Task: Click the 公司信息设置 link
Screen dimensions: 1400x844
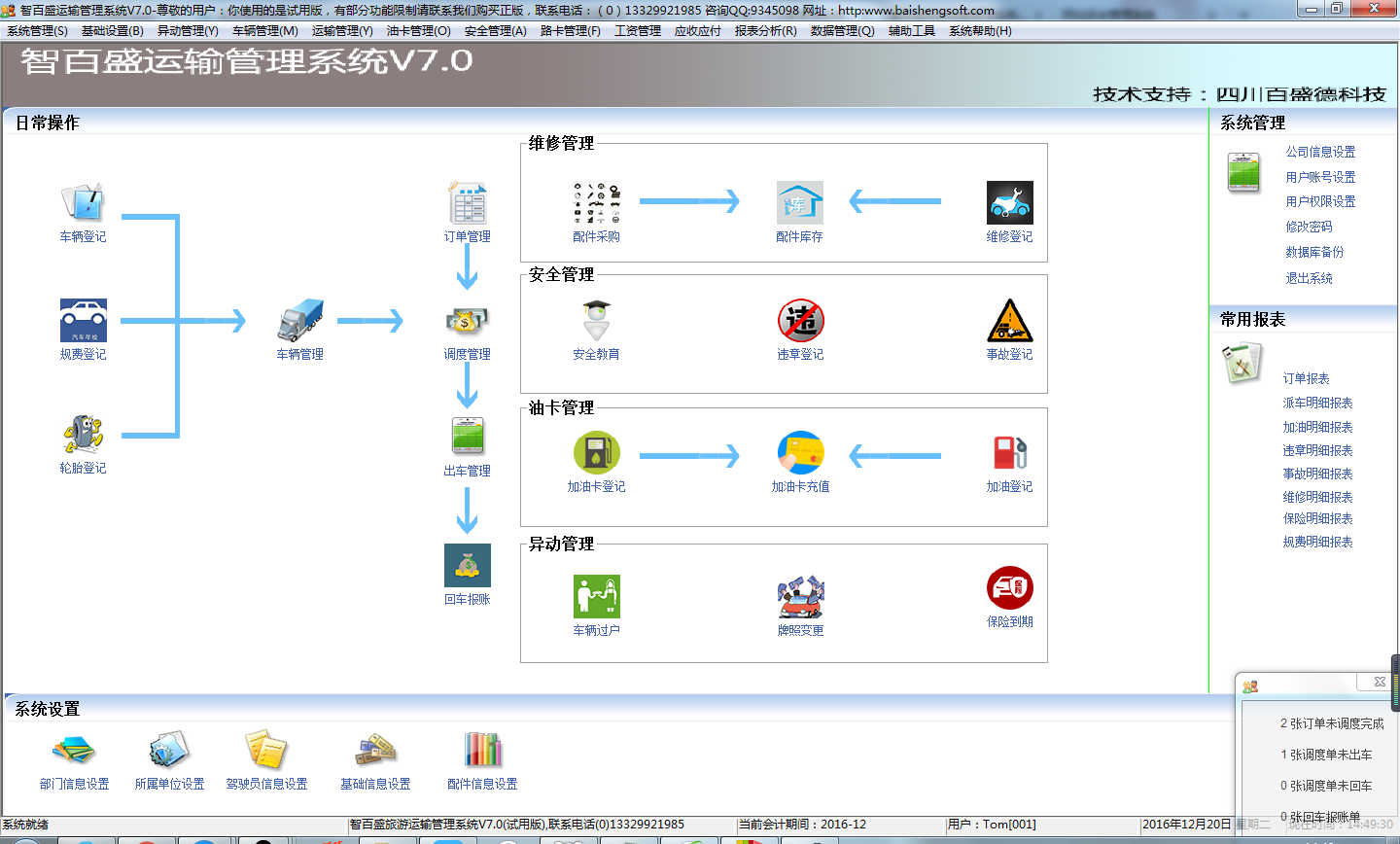Action: coord(1320,152)
